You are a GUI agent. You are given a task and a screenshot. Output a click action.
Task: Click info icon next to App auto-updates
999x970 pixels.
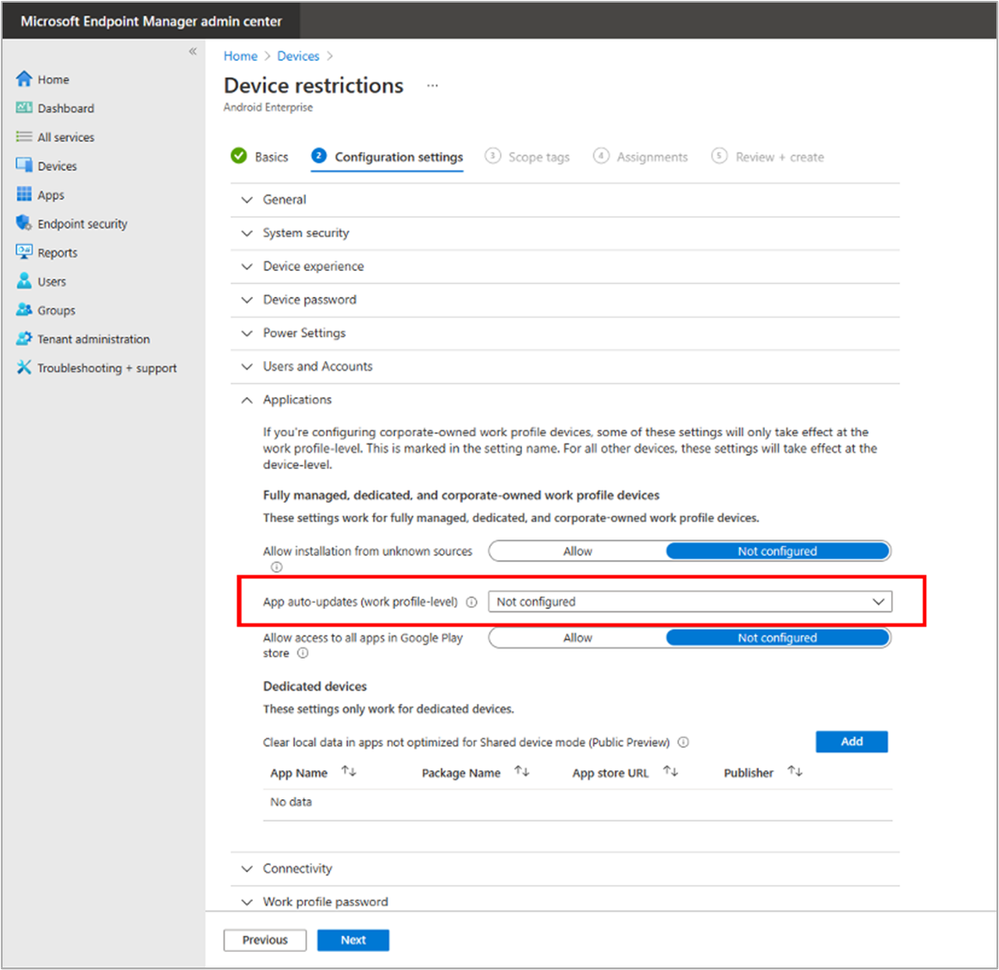pos(471,602)
